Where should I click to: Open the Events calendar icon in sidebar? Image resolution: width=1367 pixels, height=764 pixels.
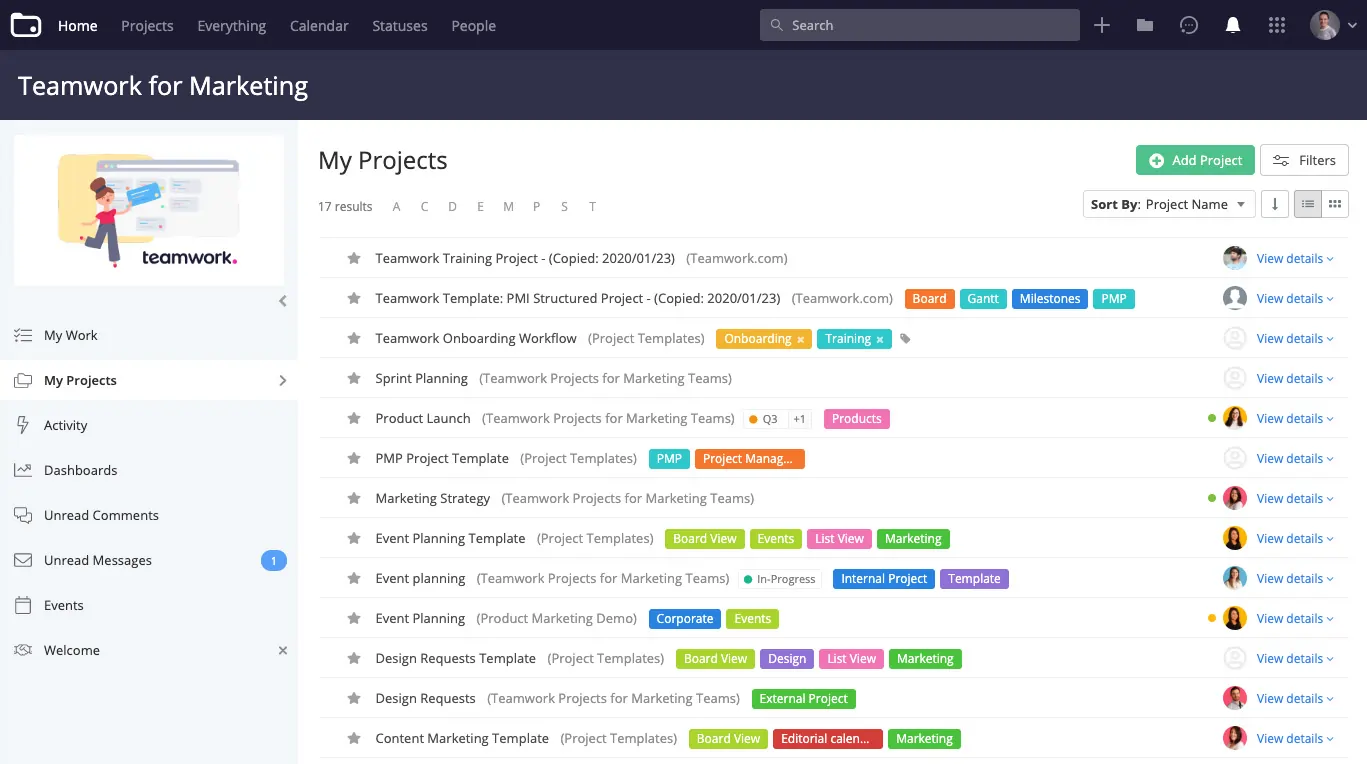coord(23,605)
